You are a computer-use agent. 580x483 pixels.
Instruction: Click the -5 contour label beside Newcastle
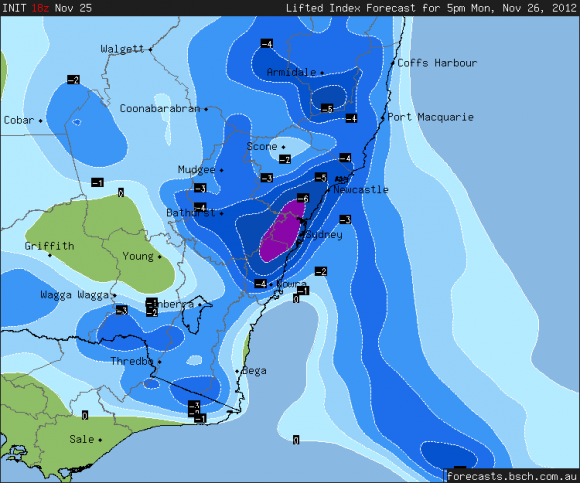pos(321,178)
